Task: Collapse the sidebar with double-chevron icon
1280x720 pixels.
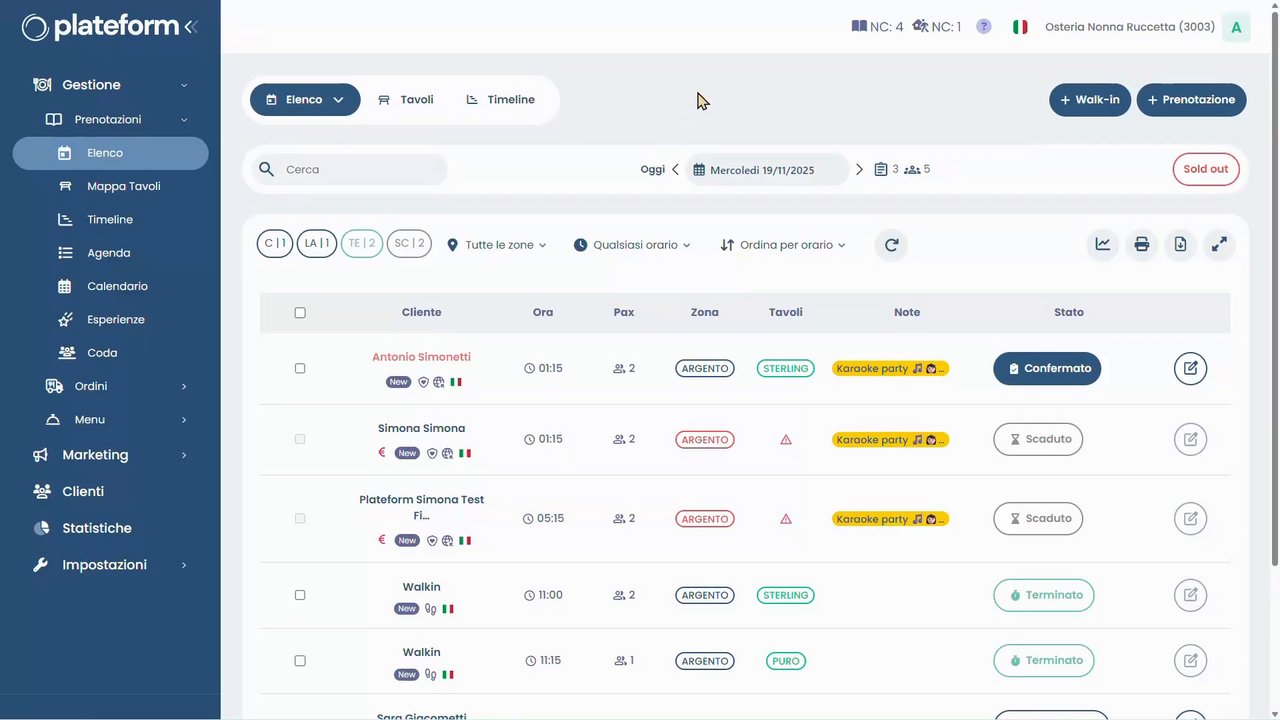Action: [191, 27]
